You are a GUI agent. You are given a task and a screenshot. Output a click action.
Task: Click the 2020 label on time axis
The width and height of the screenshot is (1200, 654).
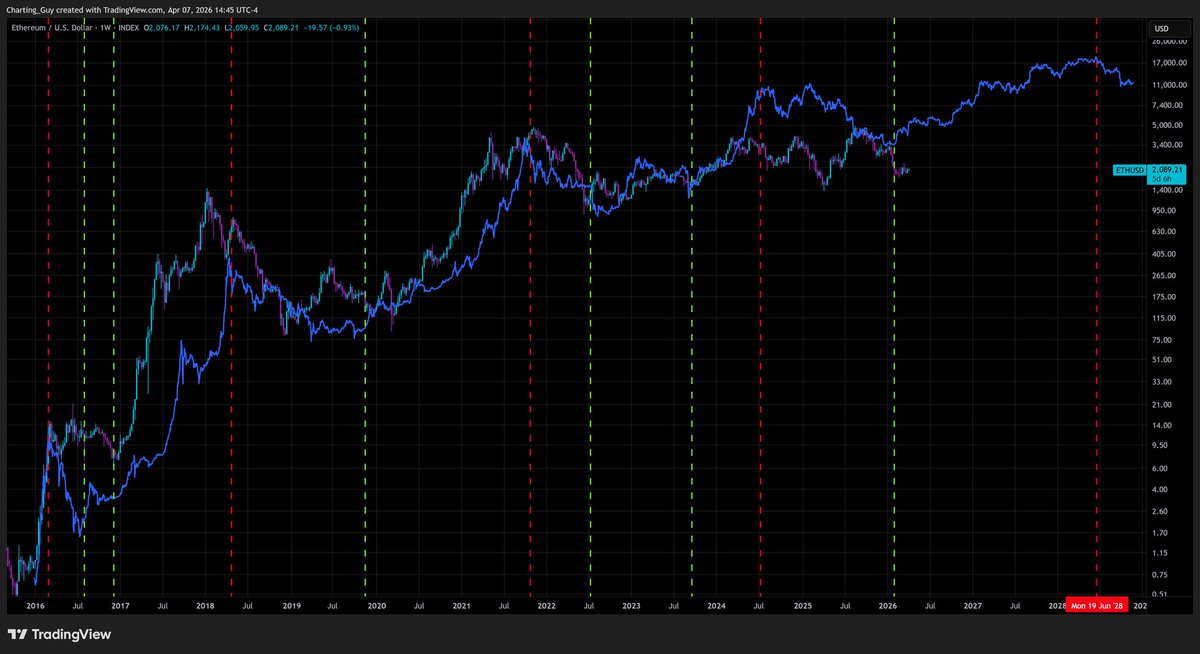[x=376, y=606]
